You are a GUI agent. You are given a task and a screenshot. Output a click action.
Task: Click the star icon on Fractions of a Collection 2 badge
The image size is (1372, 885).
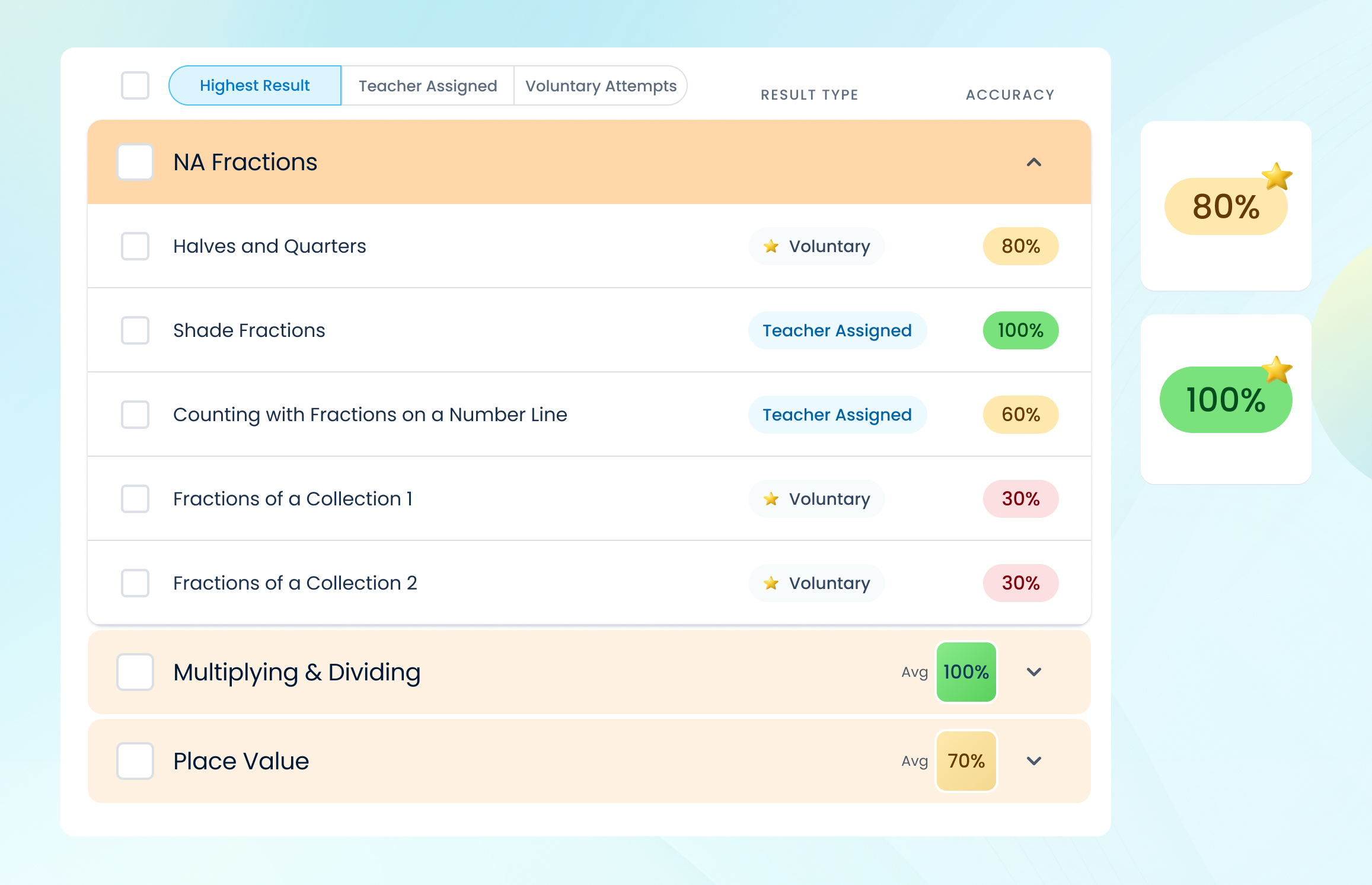point(771,583)
